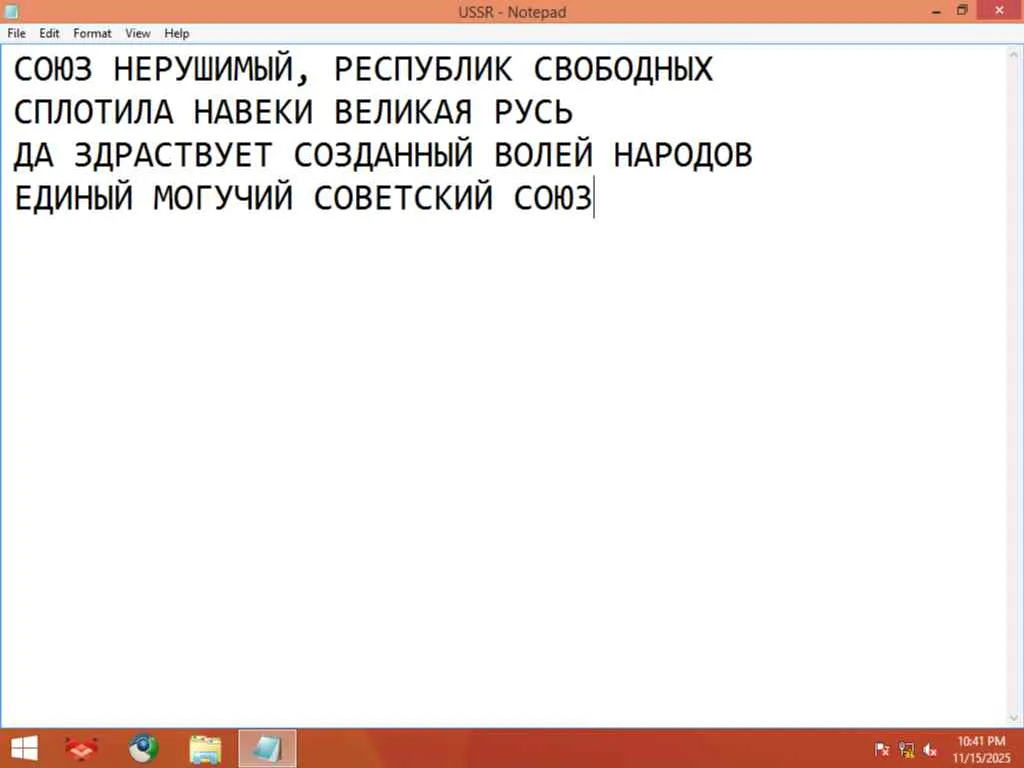Click the word ВЕЛИКАЯ
This screenshot has height=768, width=1024.
403,112
